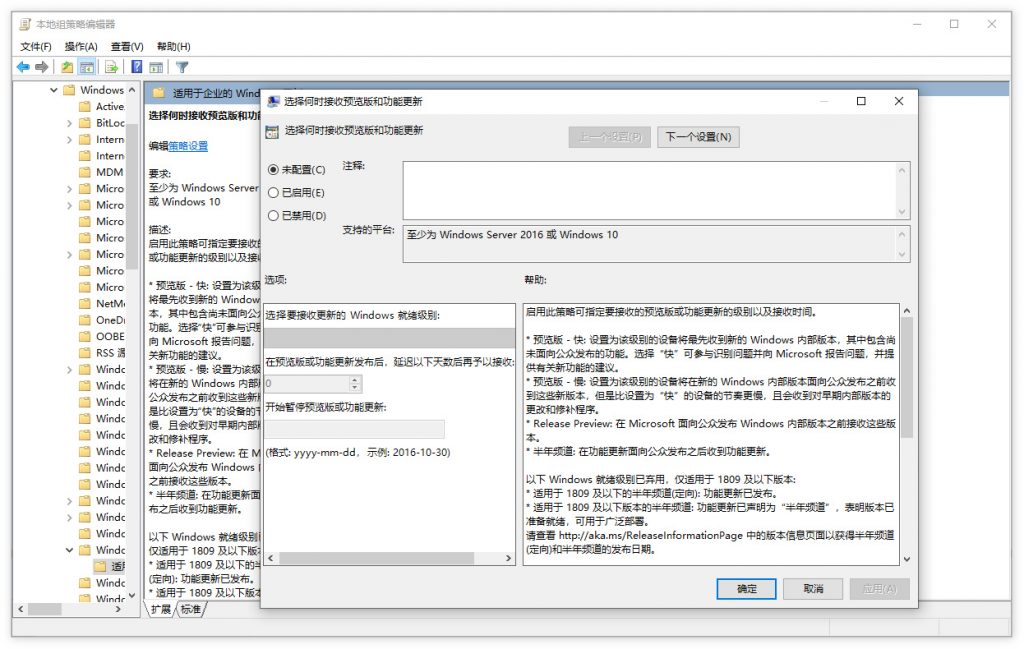Click inside the 注释 comment text box
The width and height of the screenshot is (1024, 649).
click(650, 189)
